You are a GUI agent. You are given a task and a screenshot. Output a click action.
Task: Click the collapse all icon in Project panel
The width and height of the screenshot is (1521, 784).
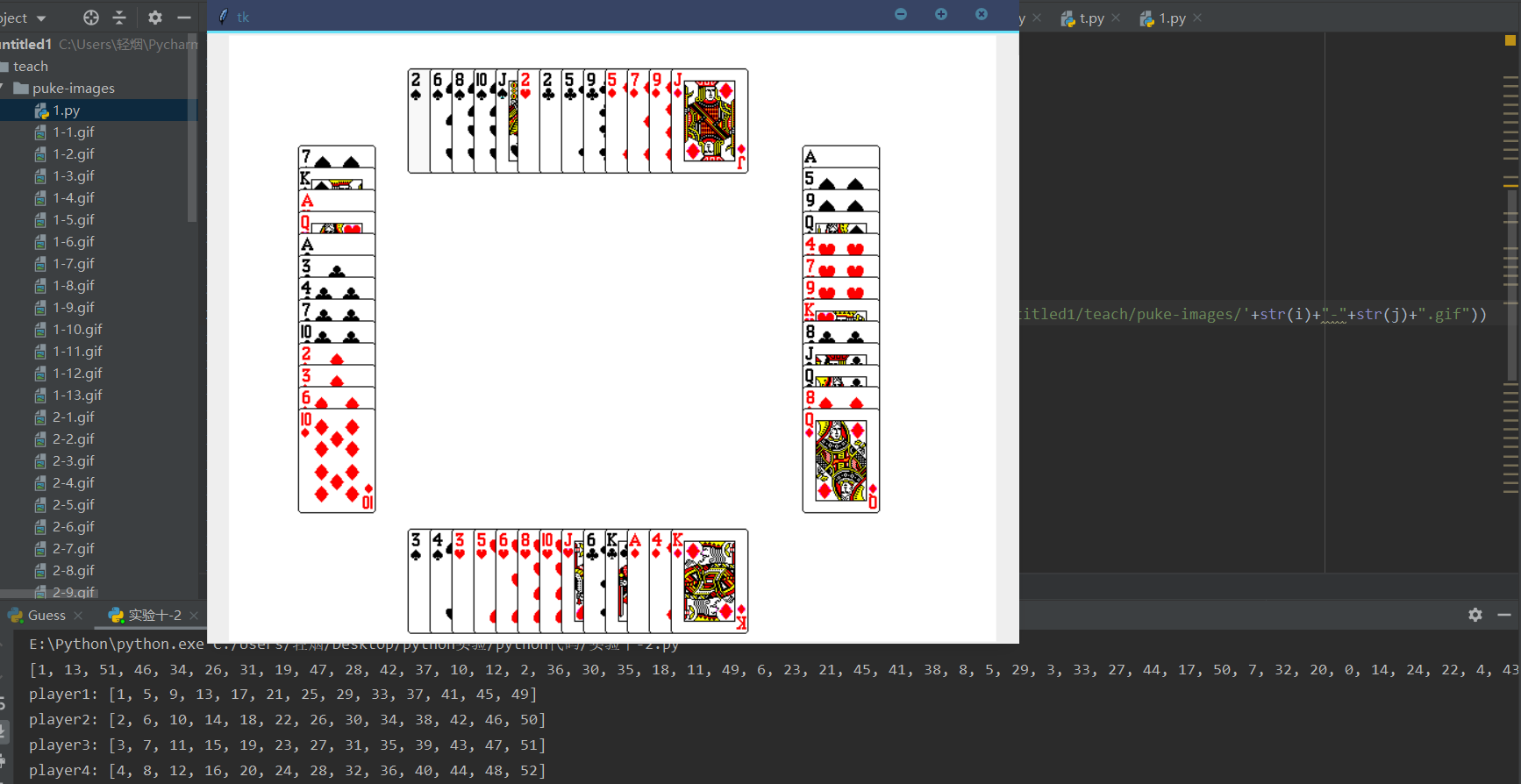120,18
